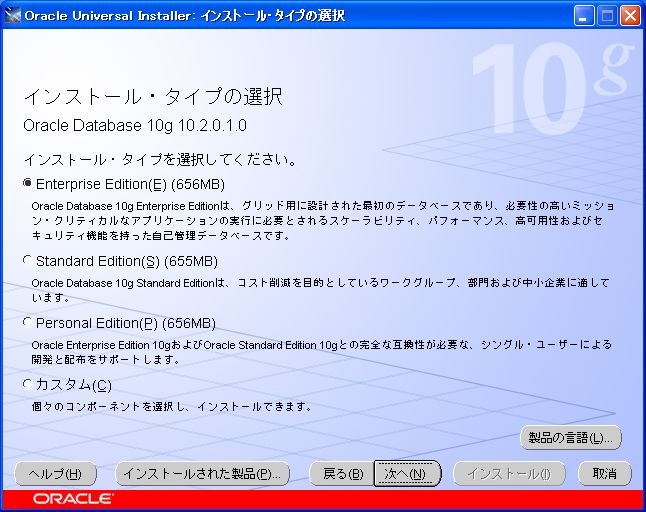The height and width of the screenshot is (512, 646).
Task: Click the Standard Edition description text
Action: 321,290
